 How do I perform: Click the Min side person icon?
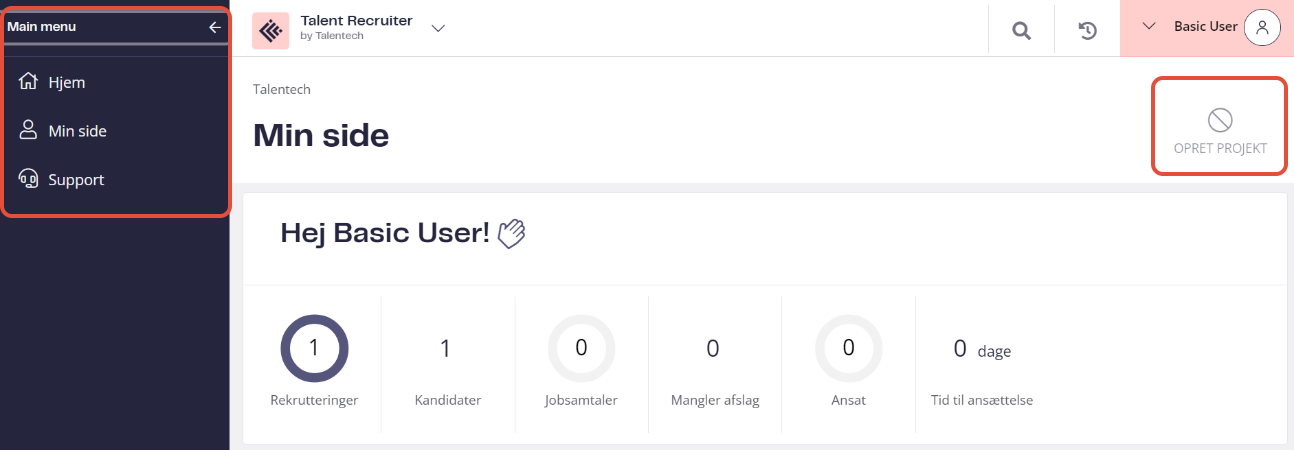click(29, 131)
